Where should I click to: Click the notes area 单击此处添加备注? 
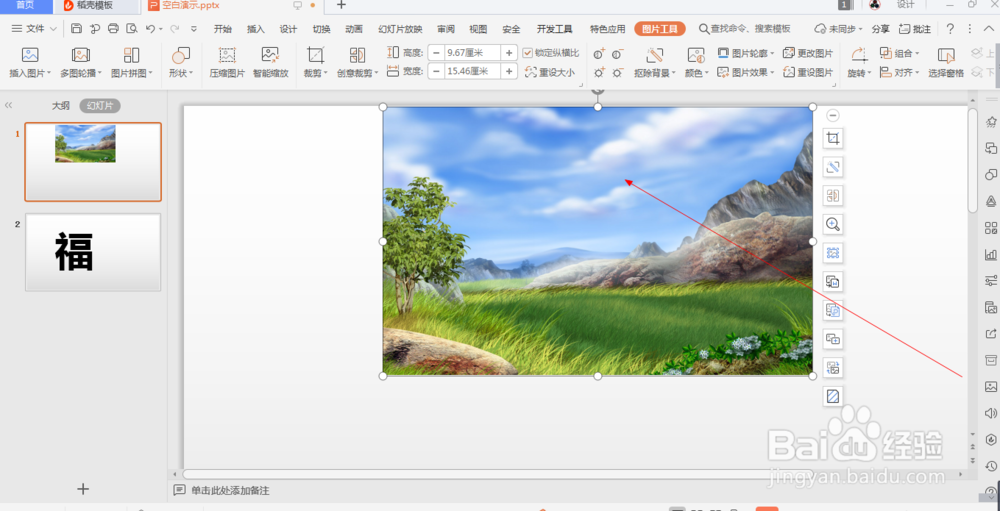point(231,491)
